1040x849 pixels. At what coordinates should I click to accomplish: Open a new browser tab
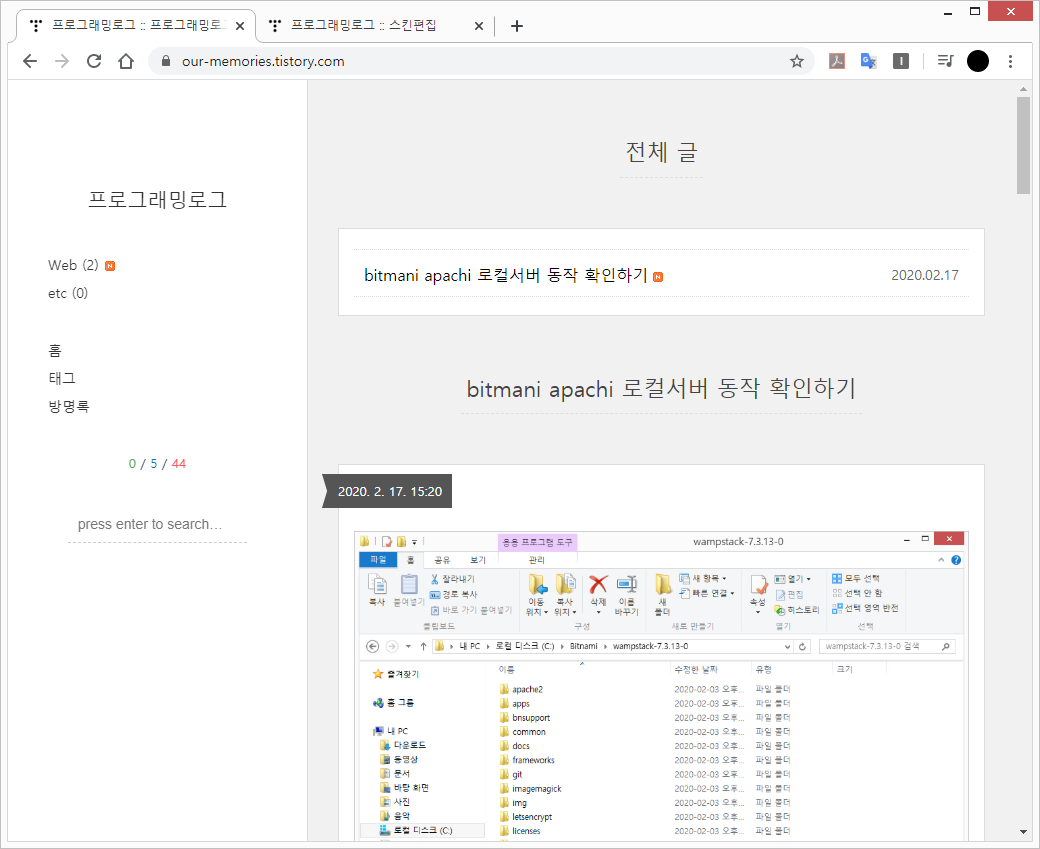click(517, 26)
